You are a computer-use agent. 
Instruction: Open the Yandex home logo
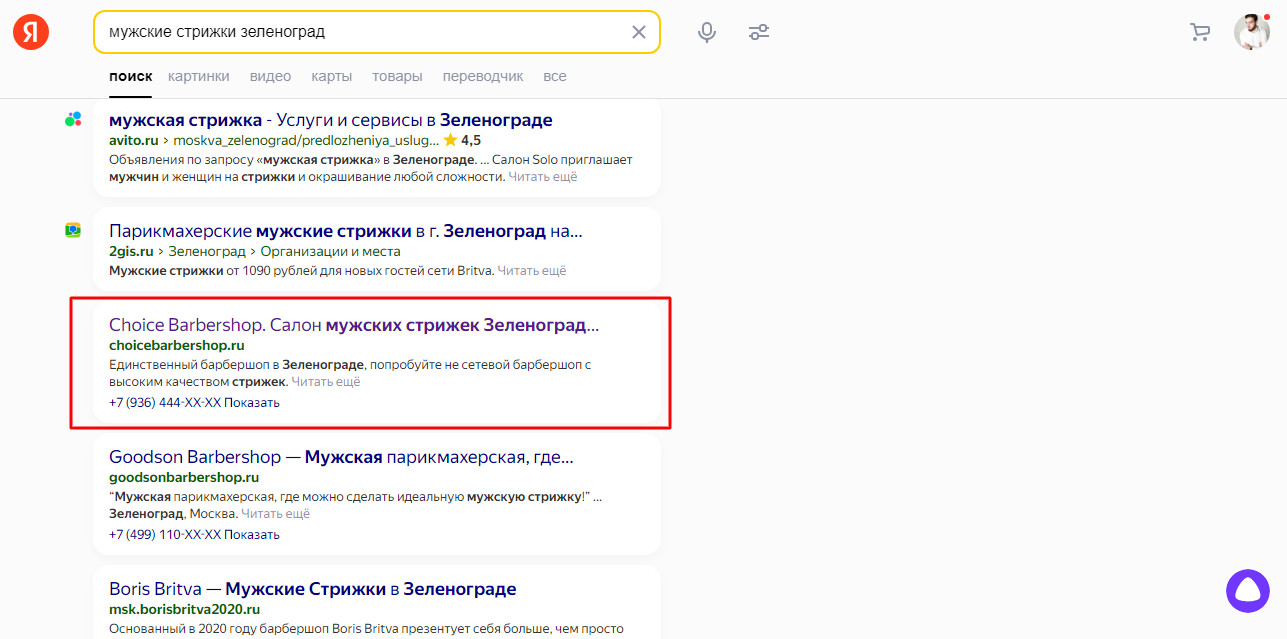(31, 32)
